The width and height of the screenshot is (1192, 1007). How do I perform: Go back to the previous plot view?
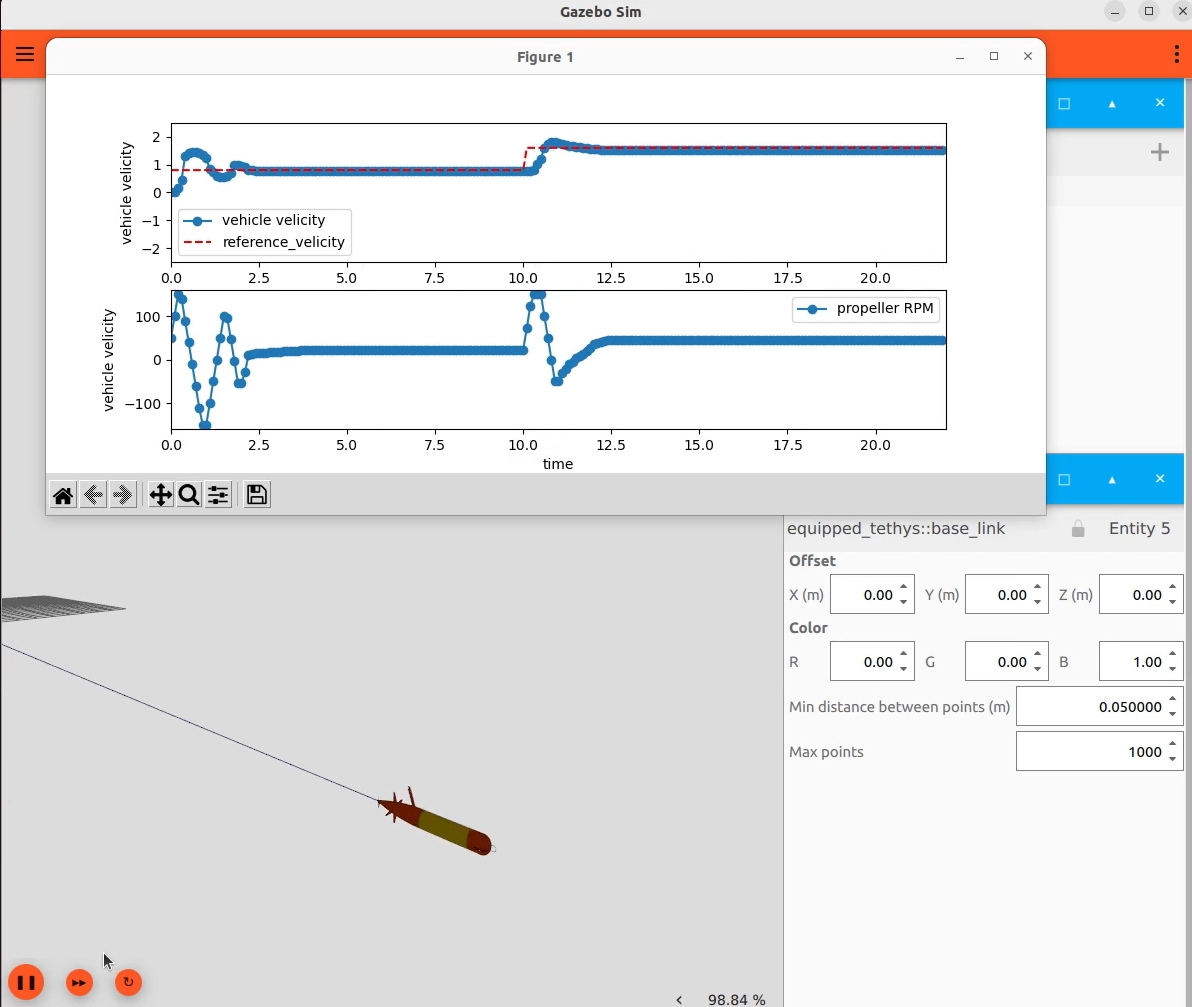[x=93, y=496]
